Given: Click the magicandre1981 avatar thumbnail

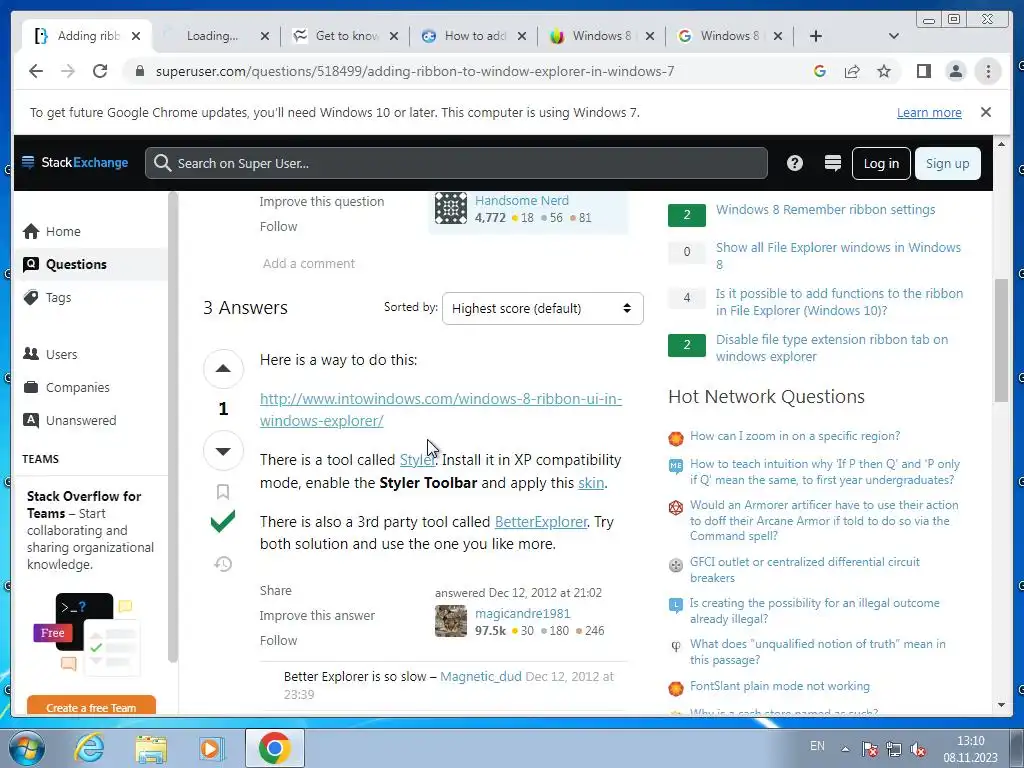Looking at the screenshot, I should coord(451,621).
